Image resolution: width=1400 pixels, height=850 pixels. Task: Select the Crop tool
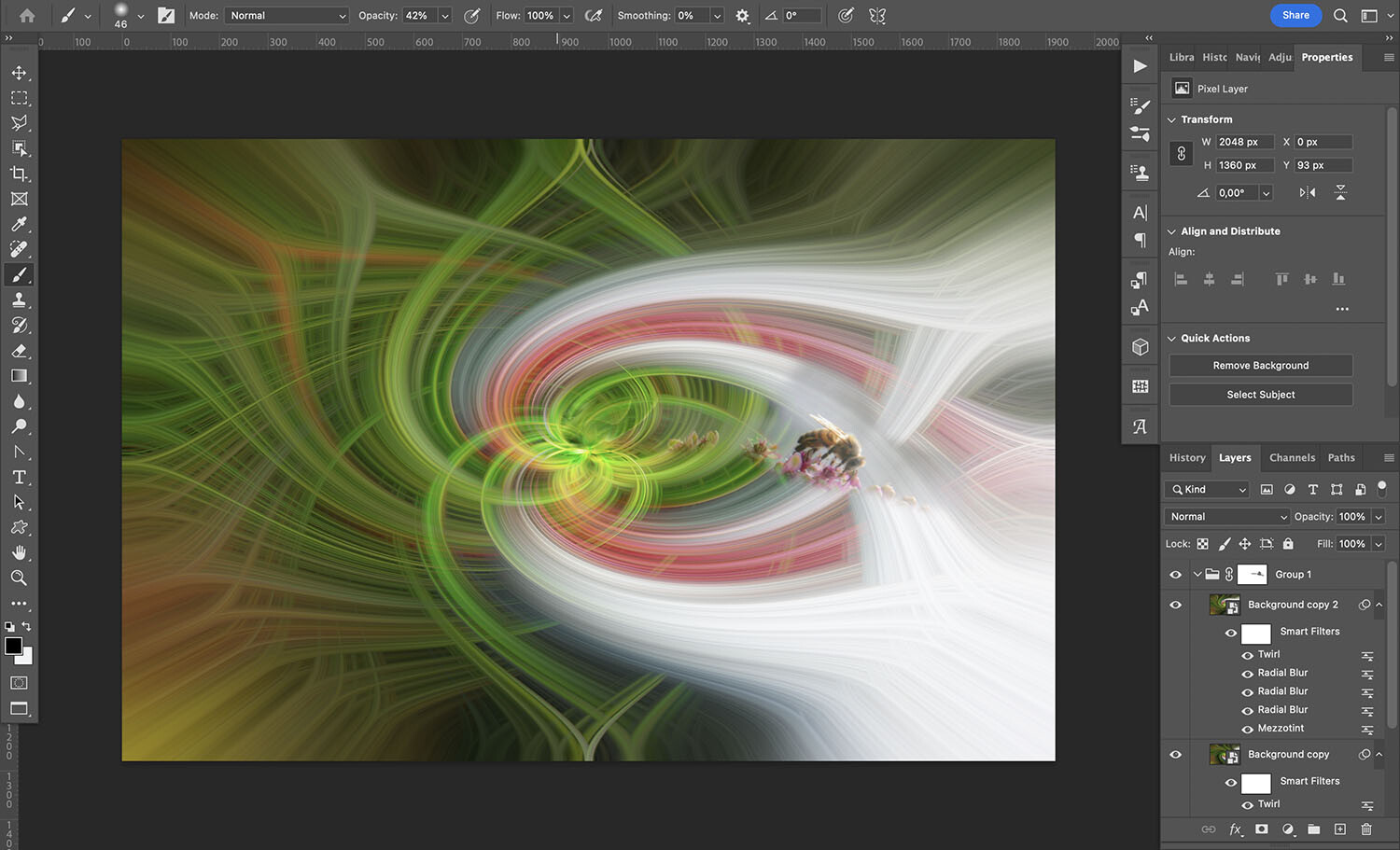pos(19,174)
